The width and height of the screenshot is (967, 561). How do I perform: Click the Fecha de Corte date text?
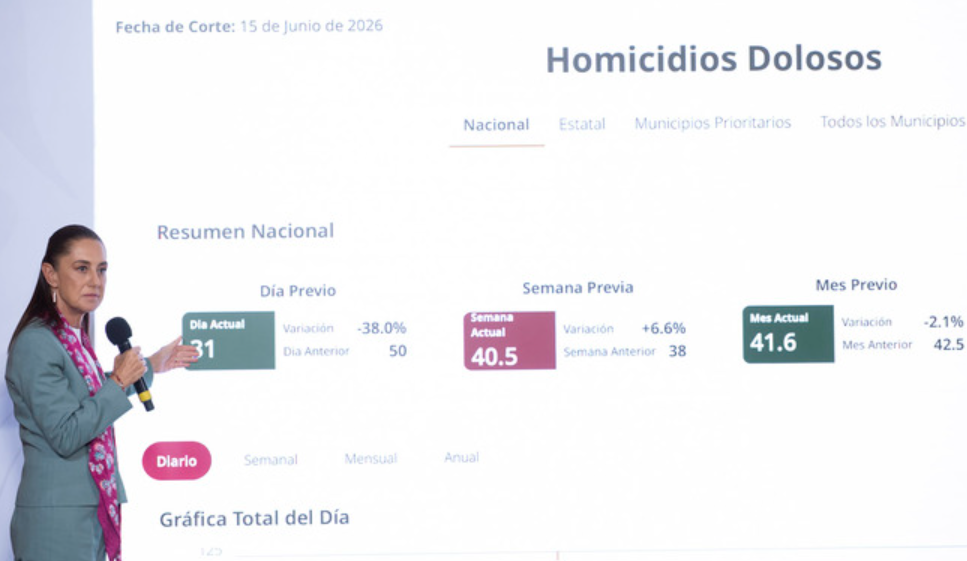tap(249, 27)
